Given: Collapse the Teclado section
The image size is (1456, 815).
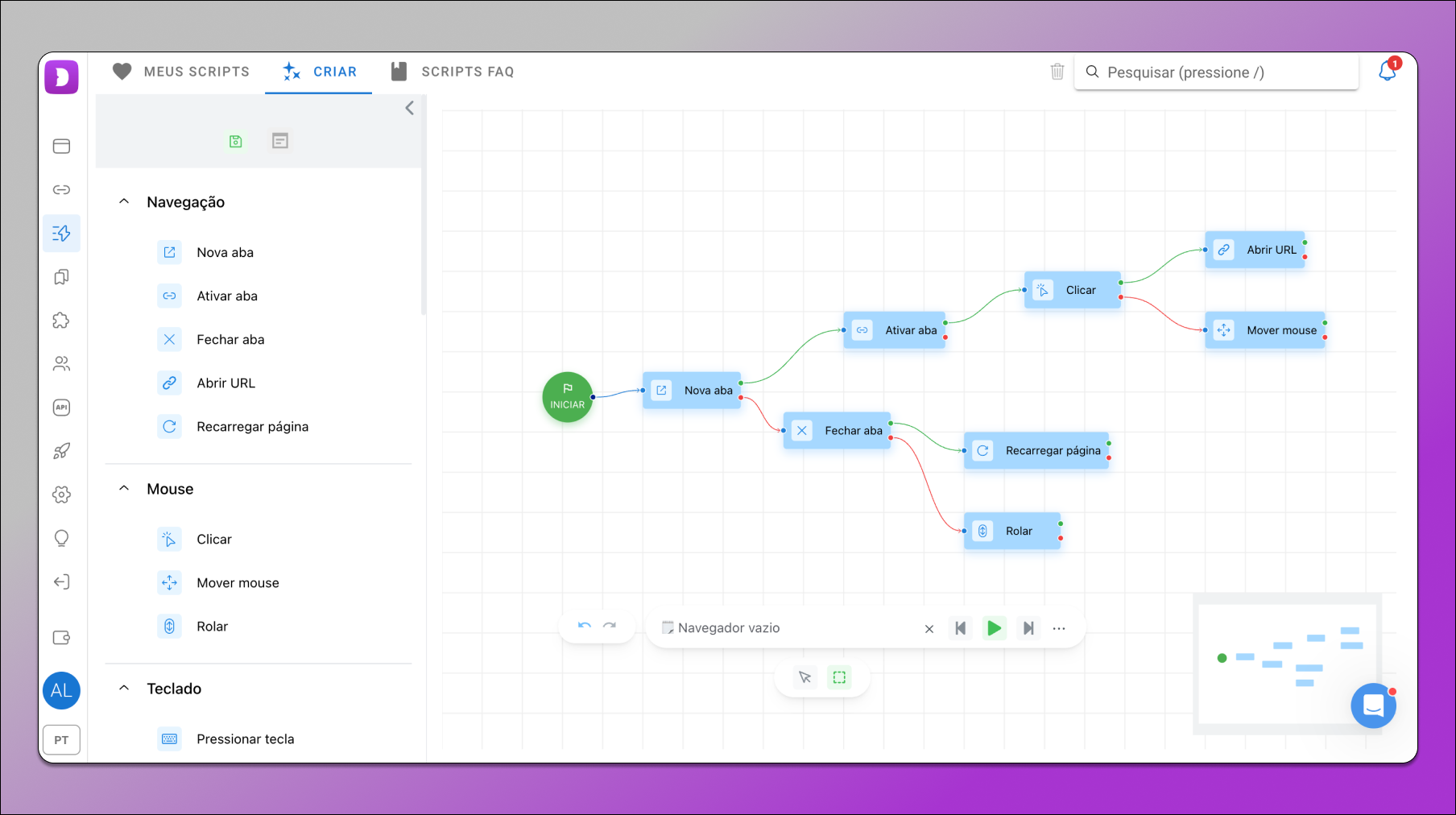Looking at the screenshot, I should click(124, 688).
